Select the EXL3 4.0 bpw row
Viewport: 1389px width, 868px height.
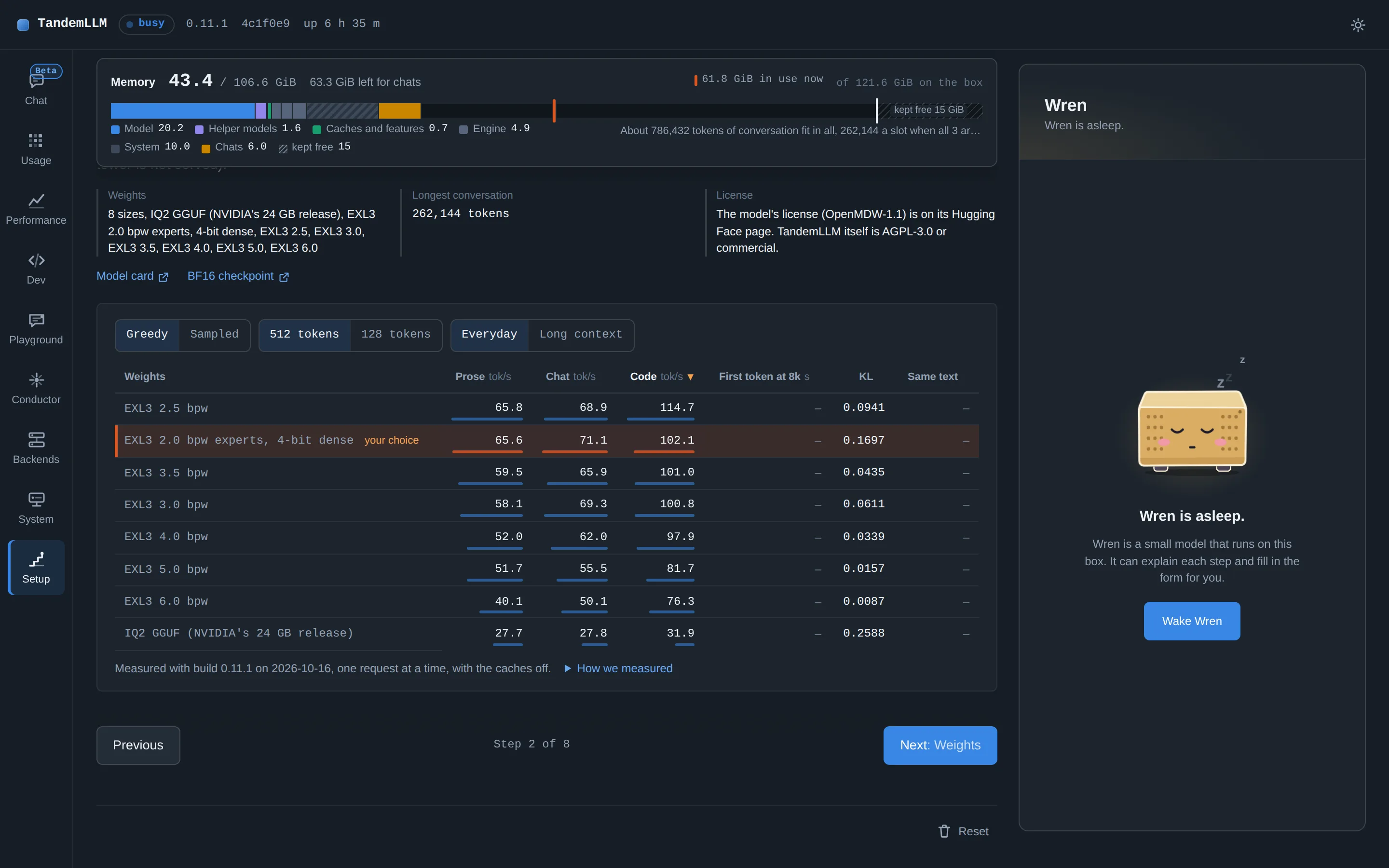[546, 537]
